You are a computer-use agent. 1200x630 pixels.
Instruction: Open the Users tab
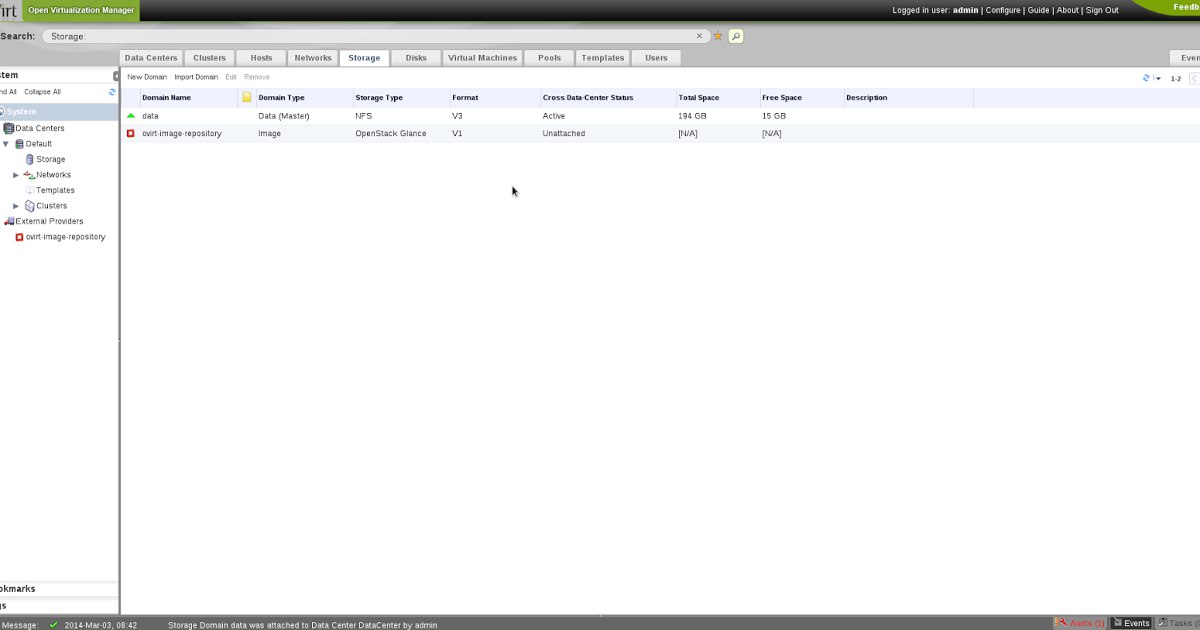(656, 58)
